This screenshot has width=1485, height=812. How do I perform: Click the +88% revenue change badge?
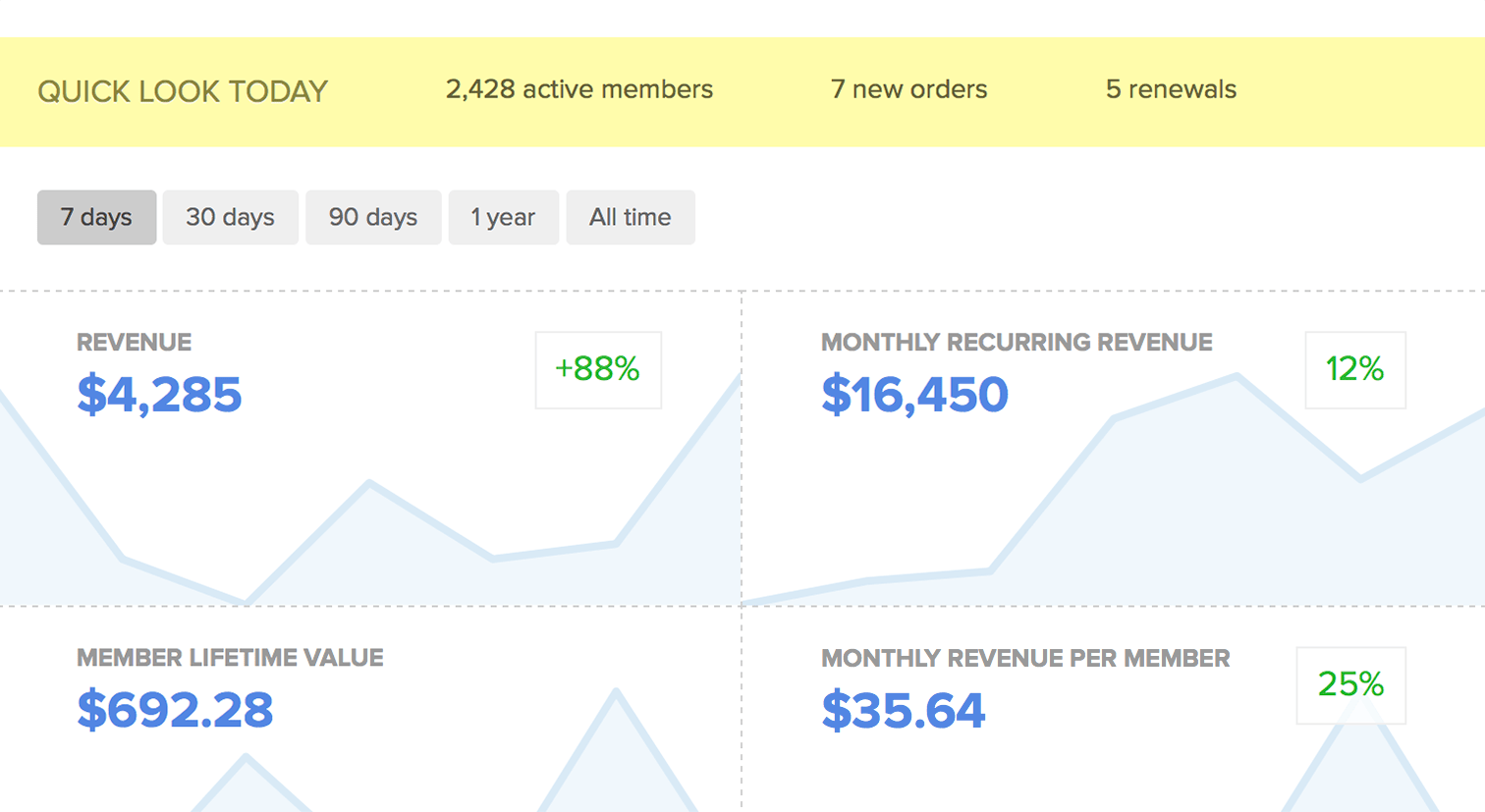[x=598, y=370]
